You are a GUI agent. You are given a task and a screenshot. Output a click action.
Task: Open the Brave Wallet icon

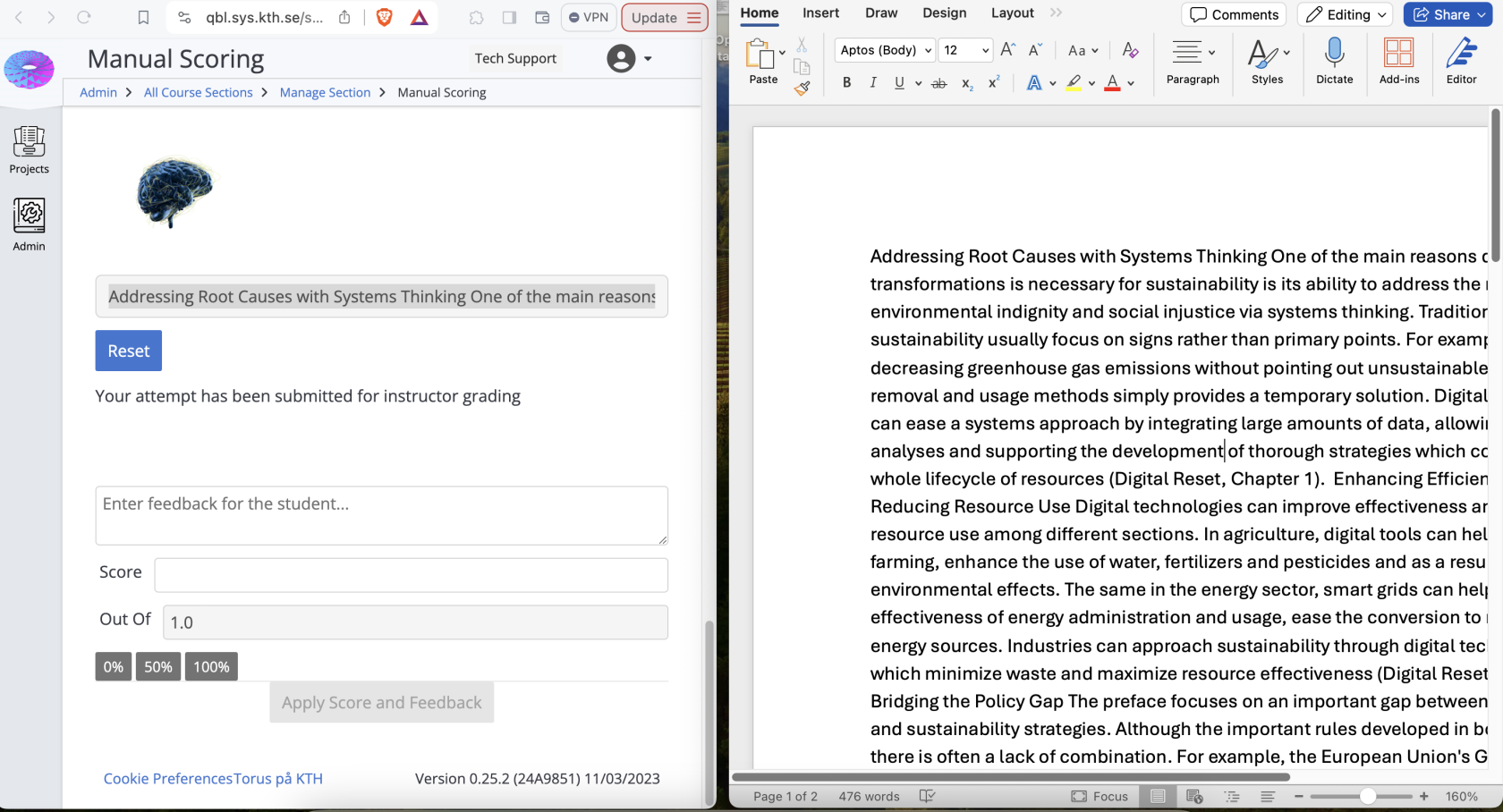[542, 17]
